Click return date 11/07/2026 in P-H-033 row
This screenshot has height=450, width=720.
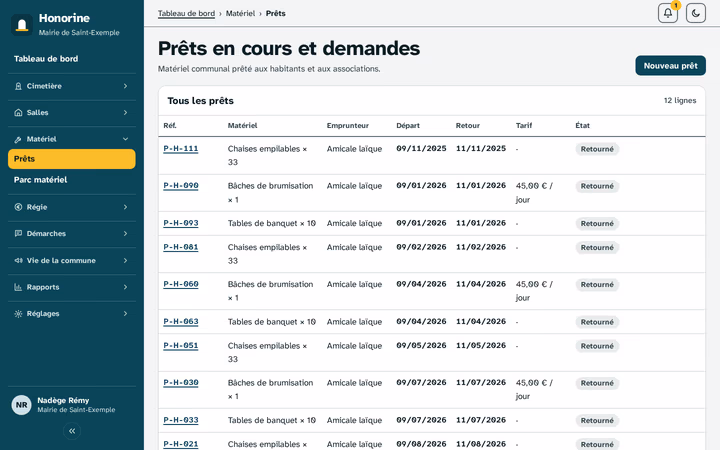[x=481, y=420]
